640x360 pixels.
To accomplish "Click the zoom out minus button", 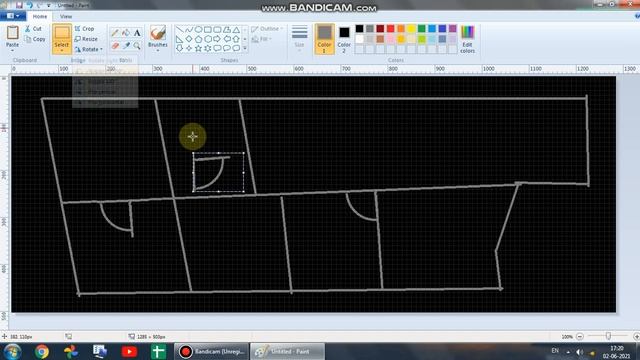I will [x=580, y=336].
